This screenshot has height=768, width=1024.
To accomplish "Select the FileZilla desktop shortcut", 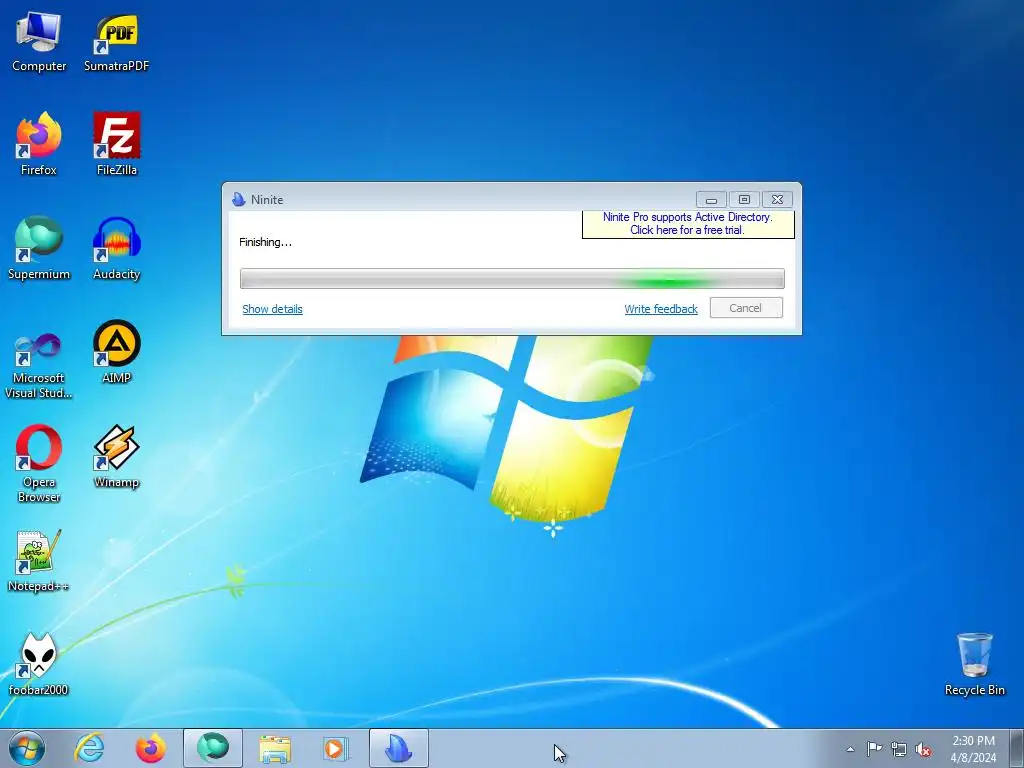I will click(116, 144).
